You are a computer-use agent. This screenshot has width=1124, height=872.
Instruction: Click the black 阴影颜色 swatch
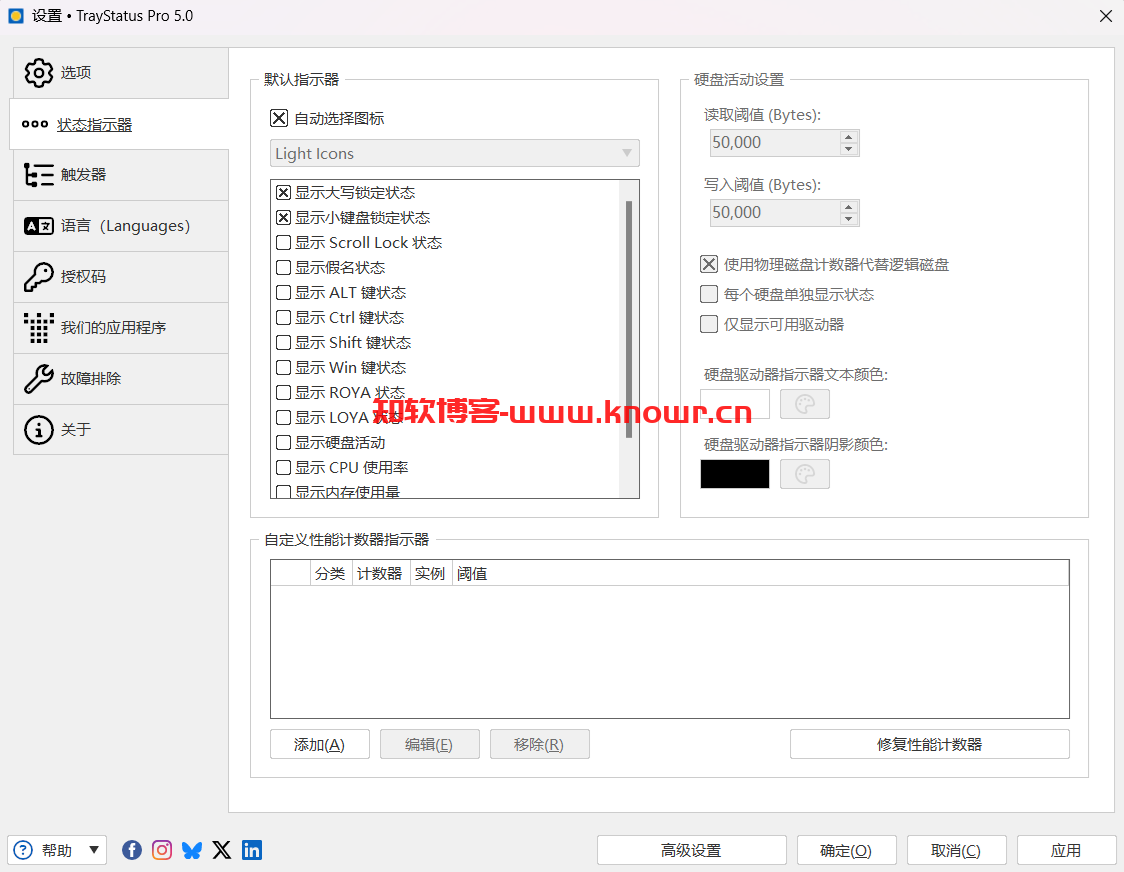coord(735,474)
